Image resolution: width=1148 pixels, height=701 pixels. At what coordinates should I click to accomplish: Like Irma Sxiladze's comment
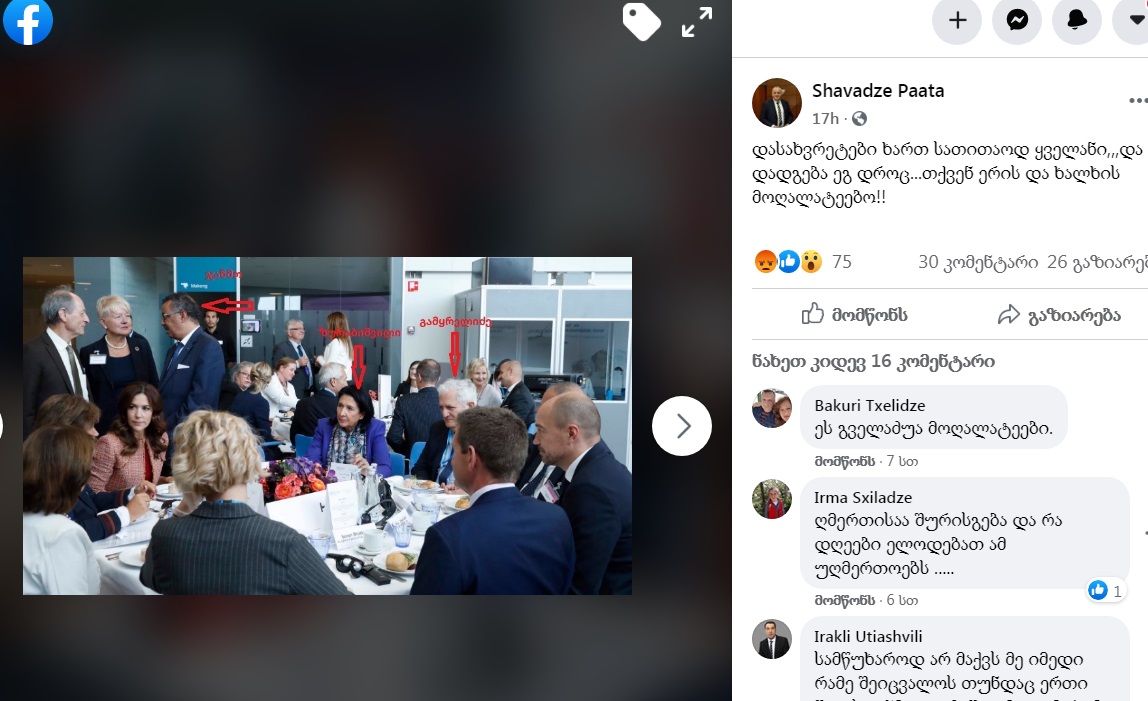pyautogui.click(x=845, y=601)
